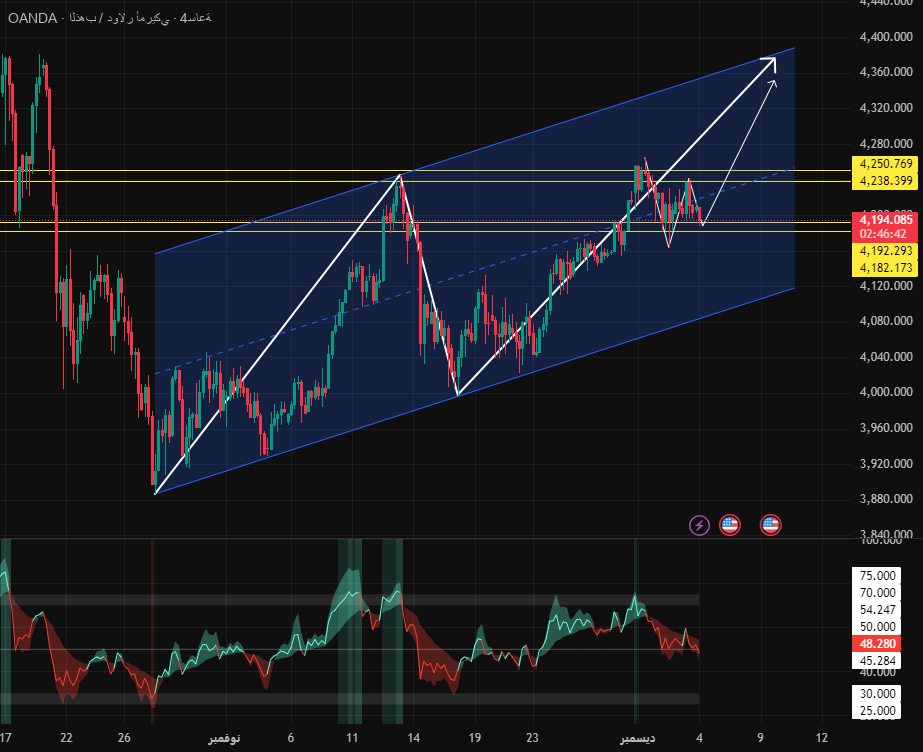
Task: Click the ديسمبر month label on time axis
Action: (x=637, y=738)
